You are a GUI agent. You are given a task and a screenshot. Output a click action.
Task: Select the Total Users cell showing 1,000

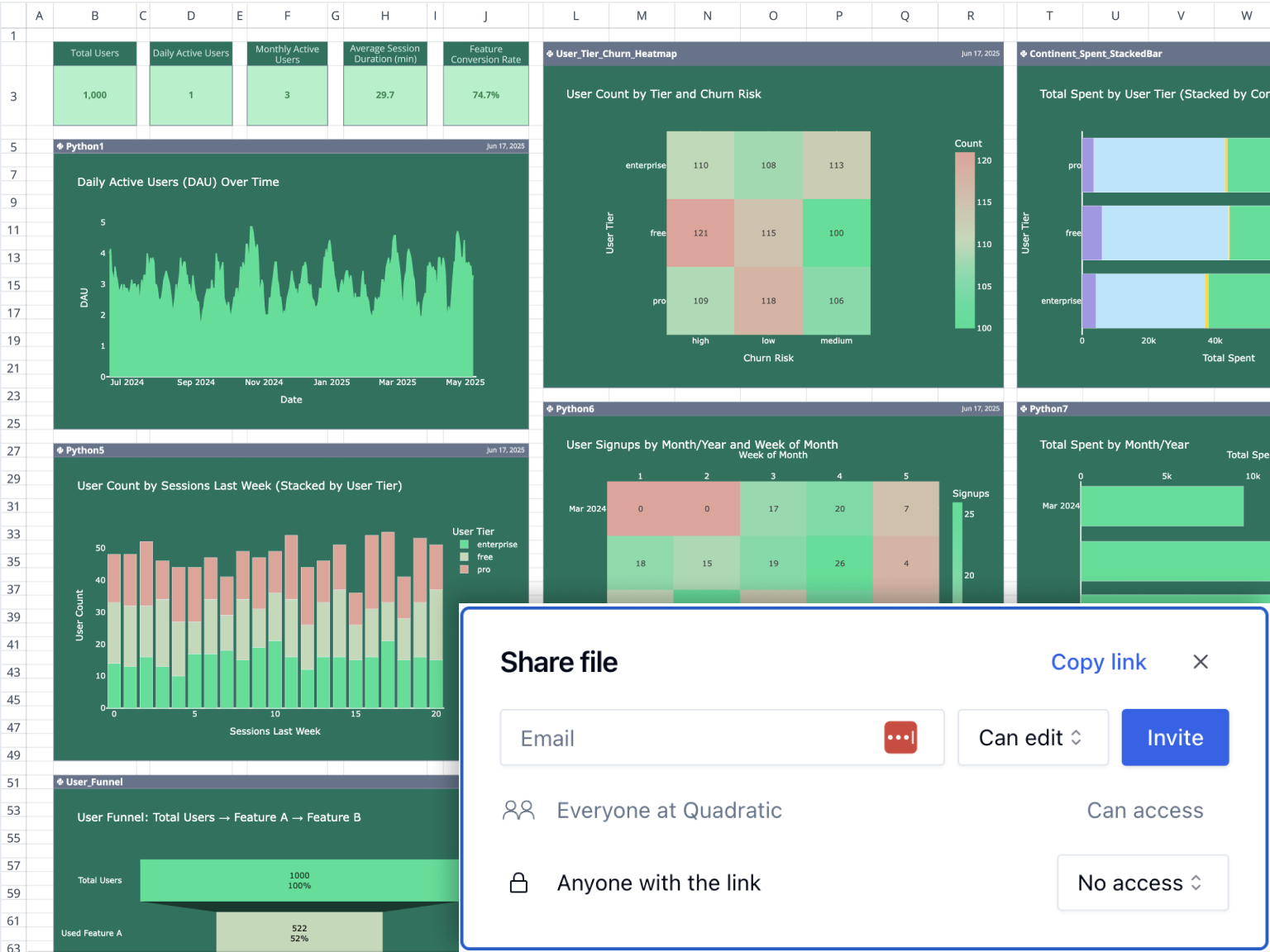click(x=94, y=95)
